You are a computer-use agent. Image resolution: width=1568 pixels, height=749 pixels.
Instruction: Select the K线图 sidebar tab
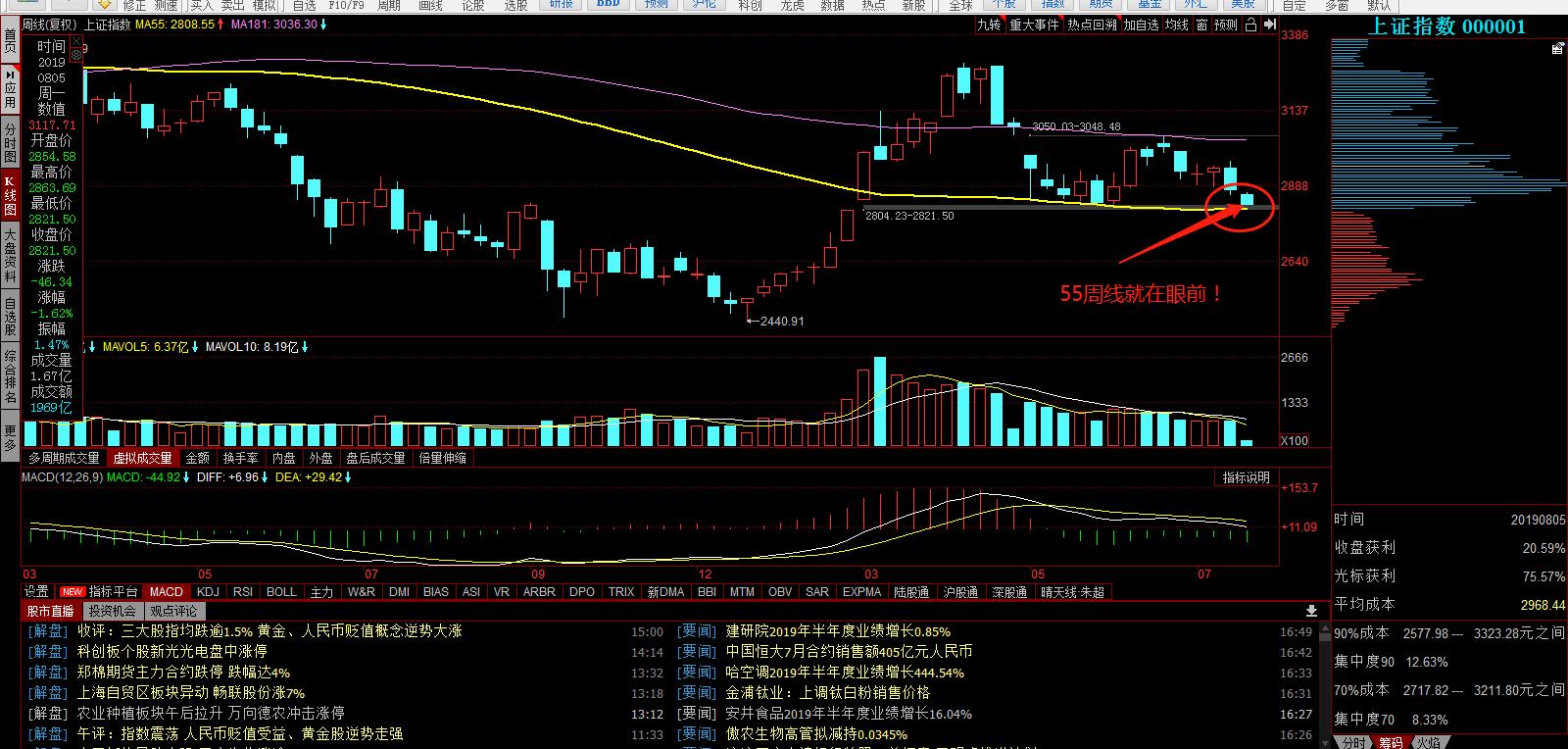click(10, 196)
